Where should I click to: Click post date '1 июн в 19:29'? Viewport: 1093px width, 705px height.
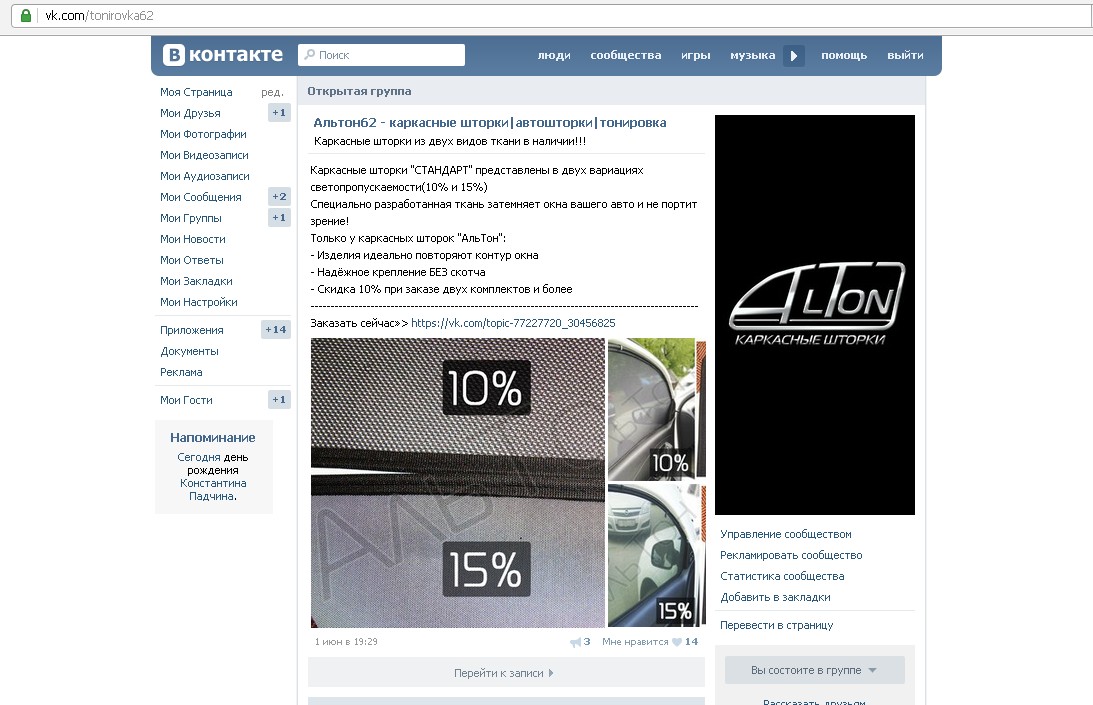pos(346,642)
